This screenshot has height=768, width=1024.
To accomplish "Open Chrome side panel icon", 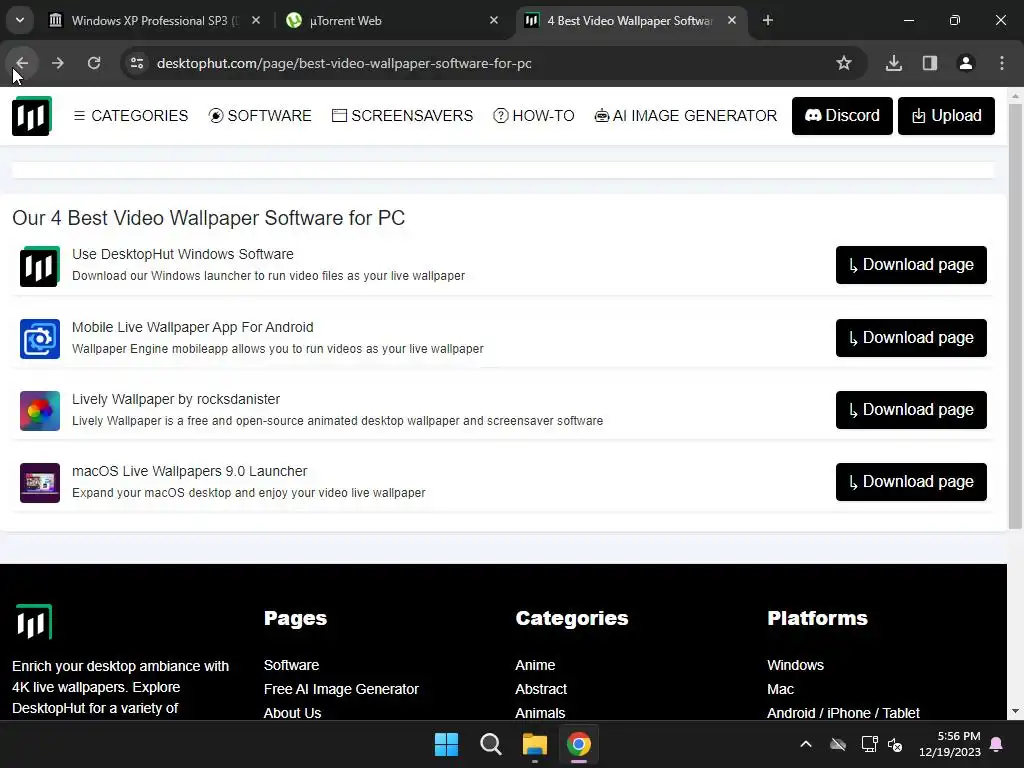I will click(x=930, y=63).
